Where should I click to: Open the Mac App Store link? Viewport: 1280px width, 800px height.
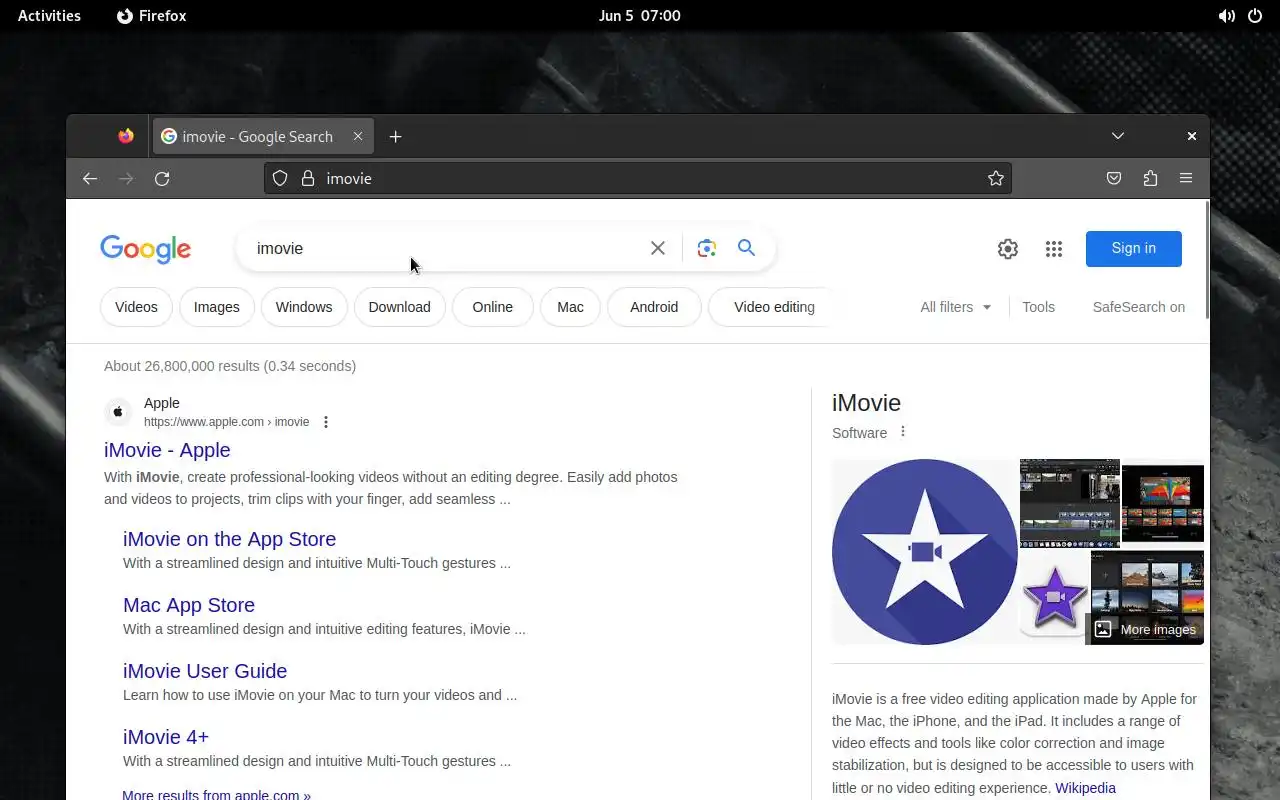pyautogui.click(x=189, y=605)
